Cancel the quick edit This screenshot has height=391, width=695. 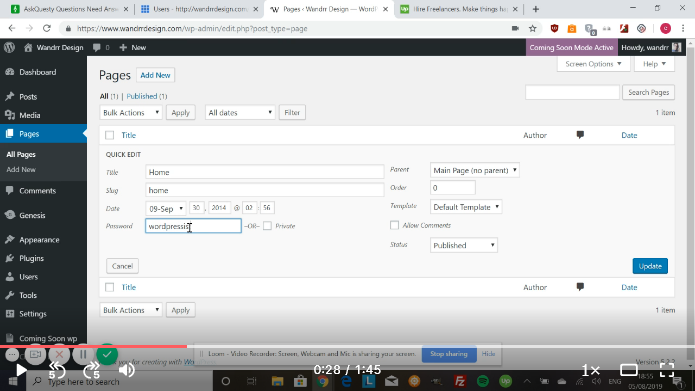tap(122, 266)
